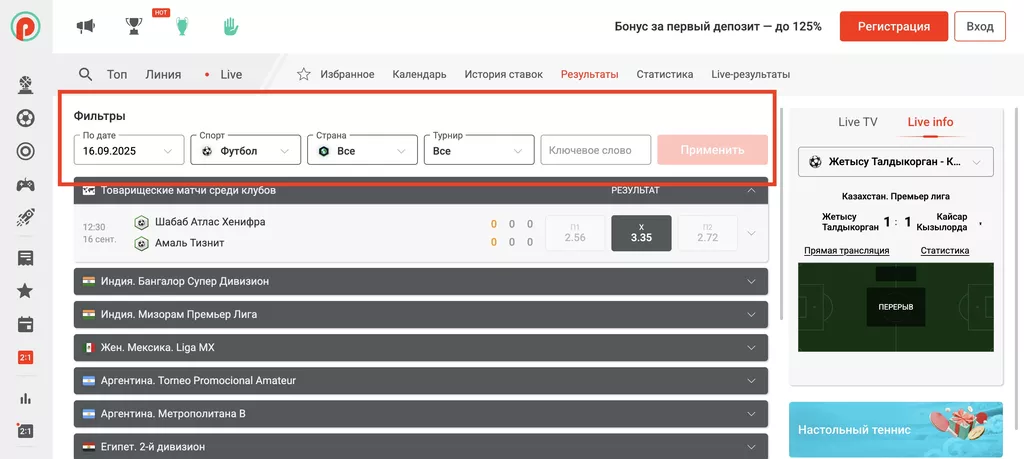Click the game controller icon in sidebar
The width and height of the screenshot is (1024, 459).
(x=26, y=185)
